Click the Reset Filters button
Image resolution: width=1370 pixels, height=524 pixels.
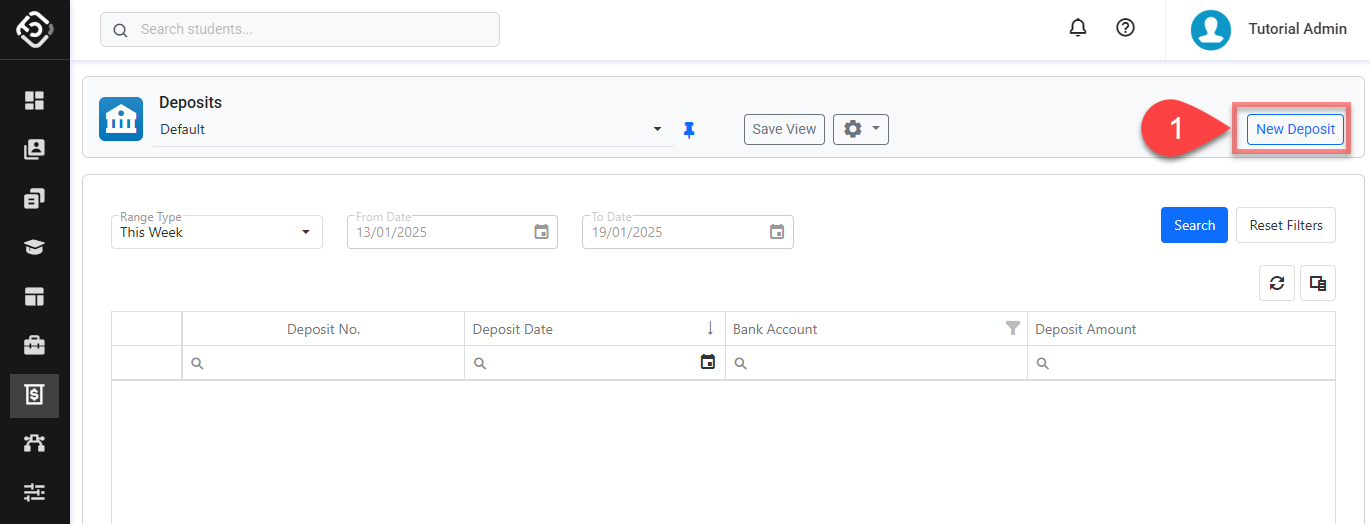pyautogui.click(x=1285, y=225)
